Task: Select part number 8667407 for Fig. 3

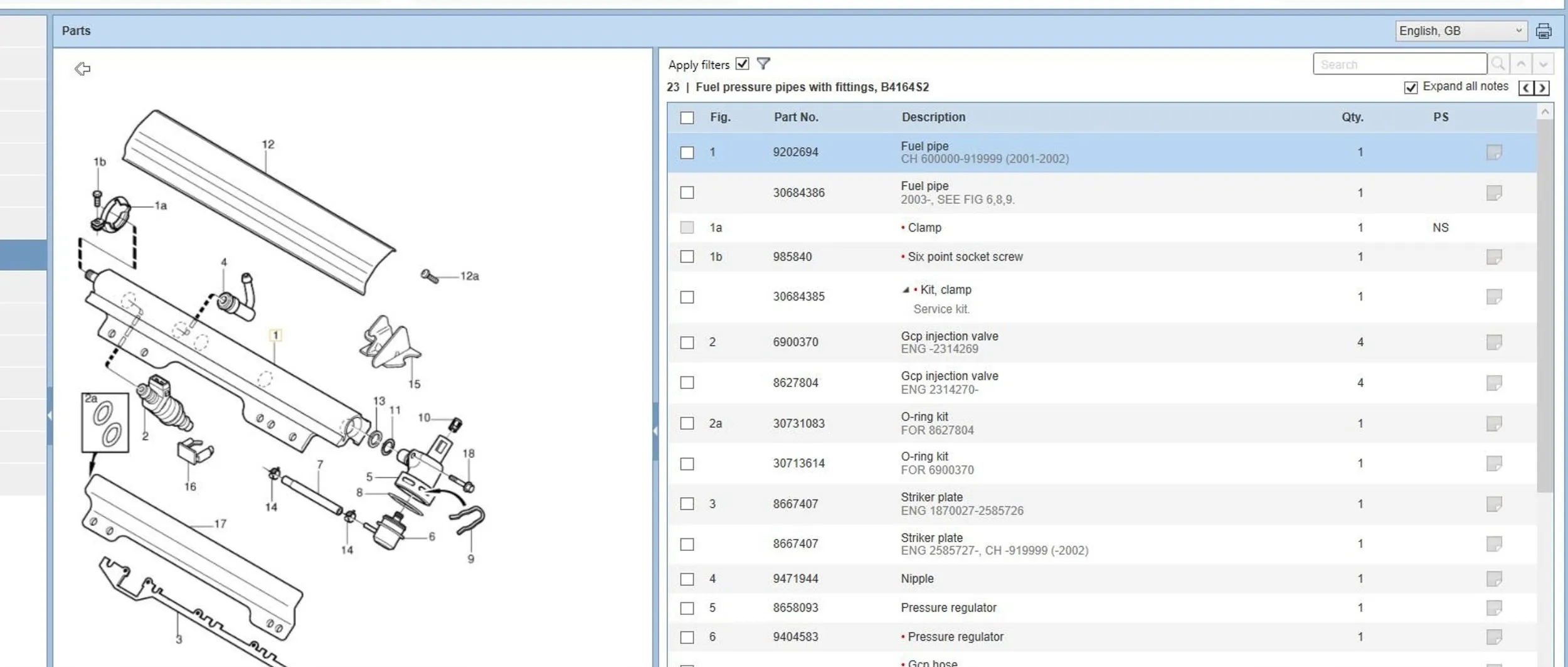Action: pyautogui.click(x=795, y=504)
